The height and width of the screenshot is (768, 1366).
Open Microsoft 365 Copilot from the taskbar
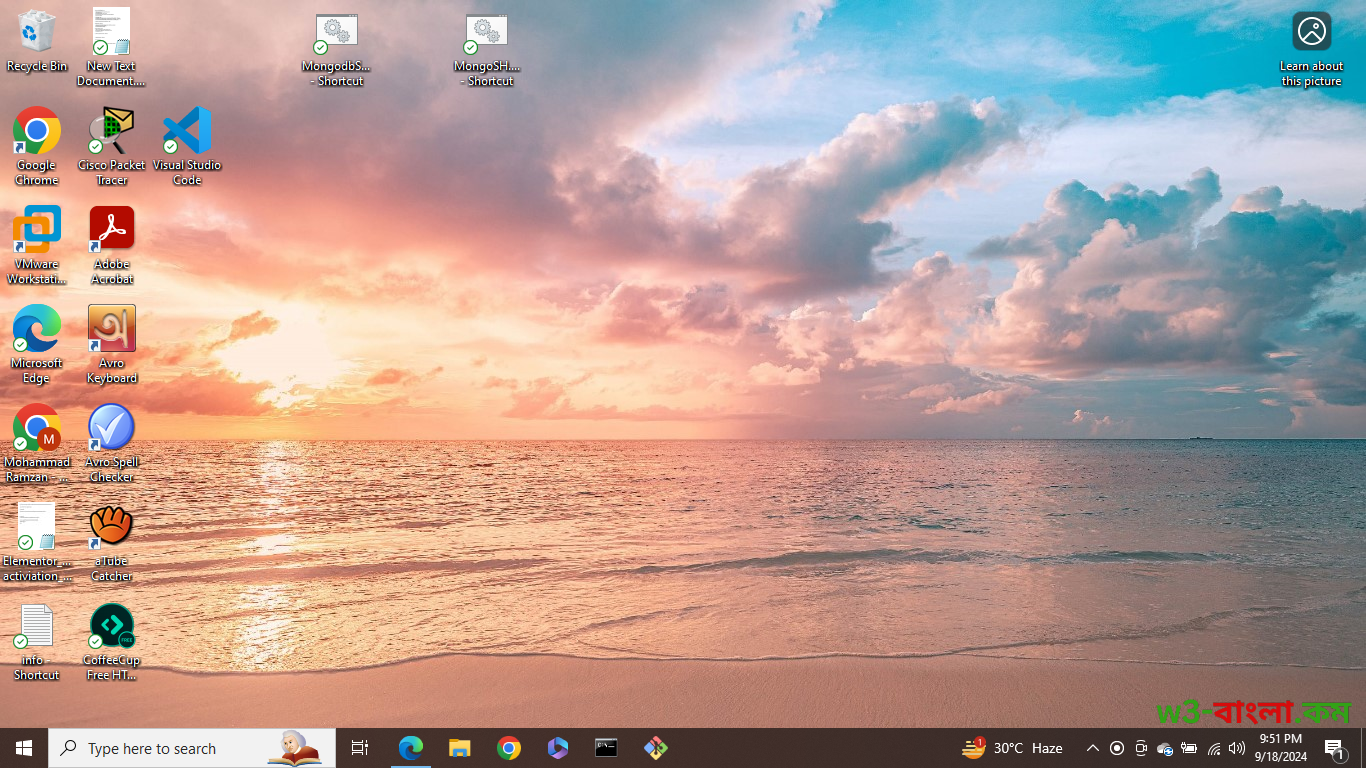(x=558, y=748)
